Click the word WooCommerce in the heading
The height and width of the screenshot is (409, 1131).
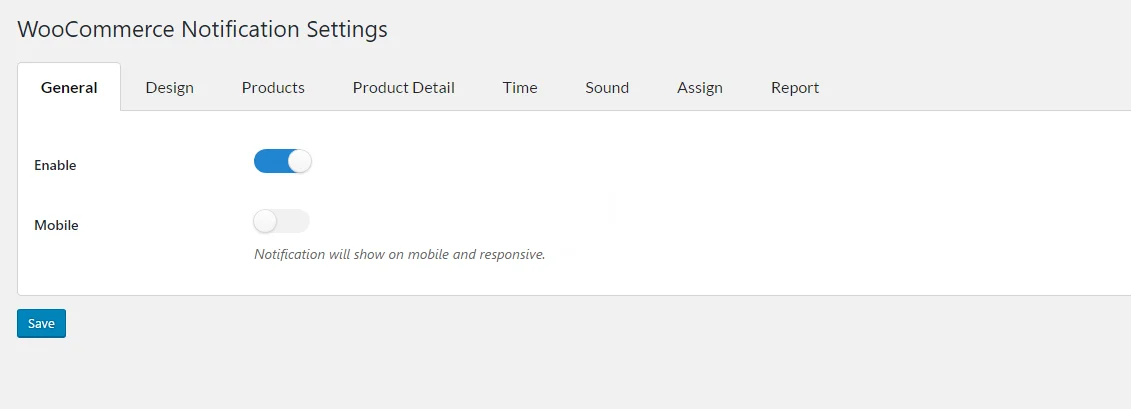(x=95, y=29)
